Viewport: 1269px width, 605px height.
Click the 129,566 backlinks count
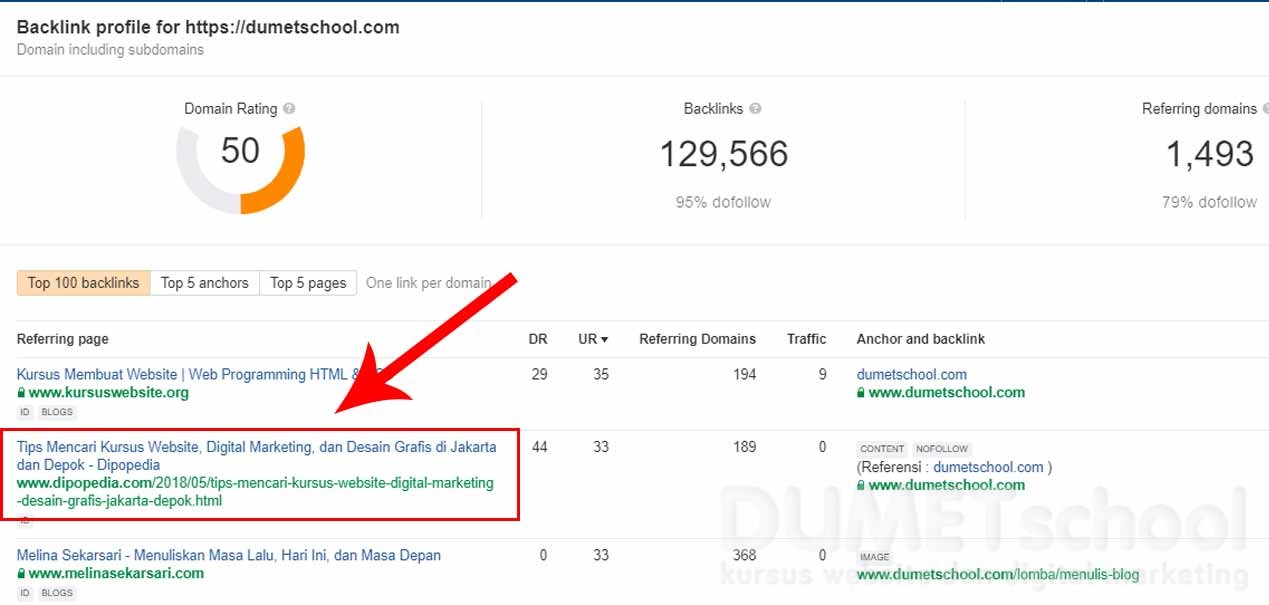tap(724, 154)
